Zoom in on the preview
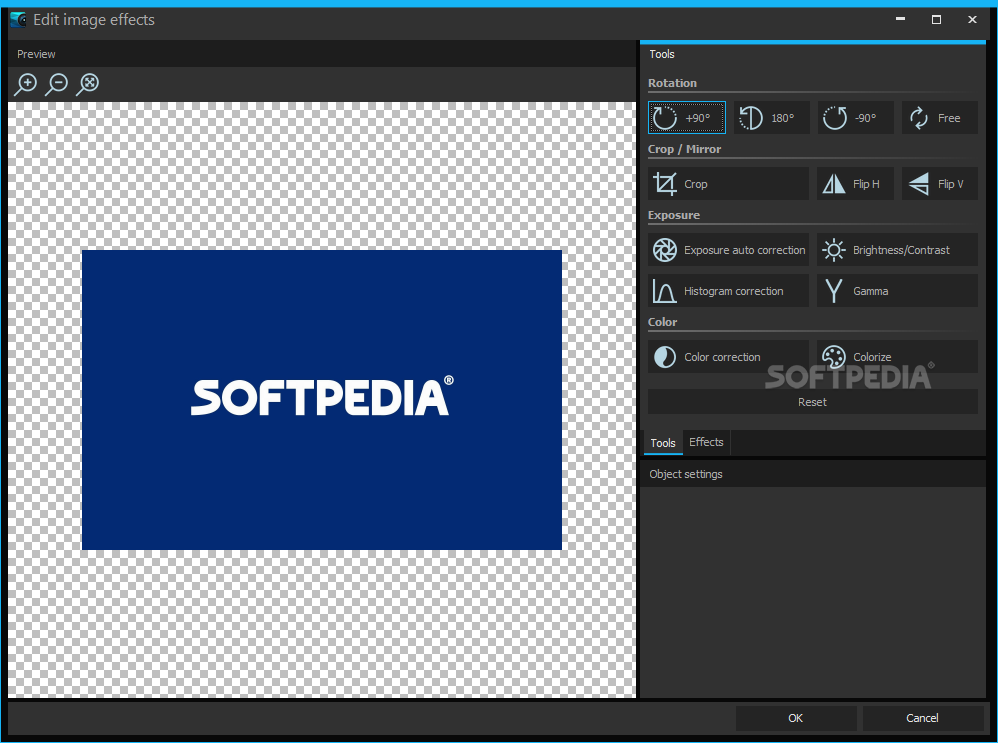The image size is (998, 743). [x=26, y=83]
